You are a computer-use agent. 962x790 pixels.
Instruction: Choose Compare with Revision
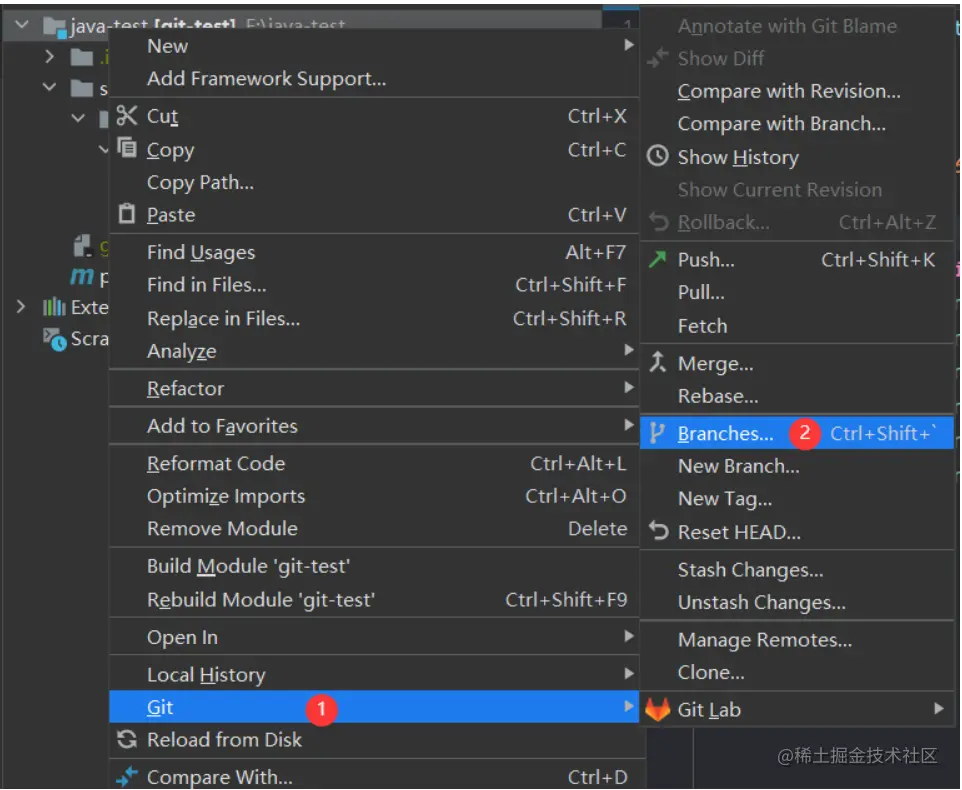click(x=796, y=91)
